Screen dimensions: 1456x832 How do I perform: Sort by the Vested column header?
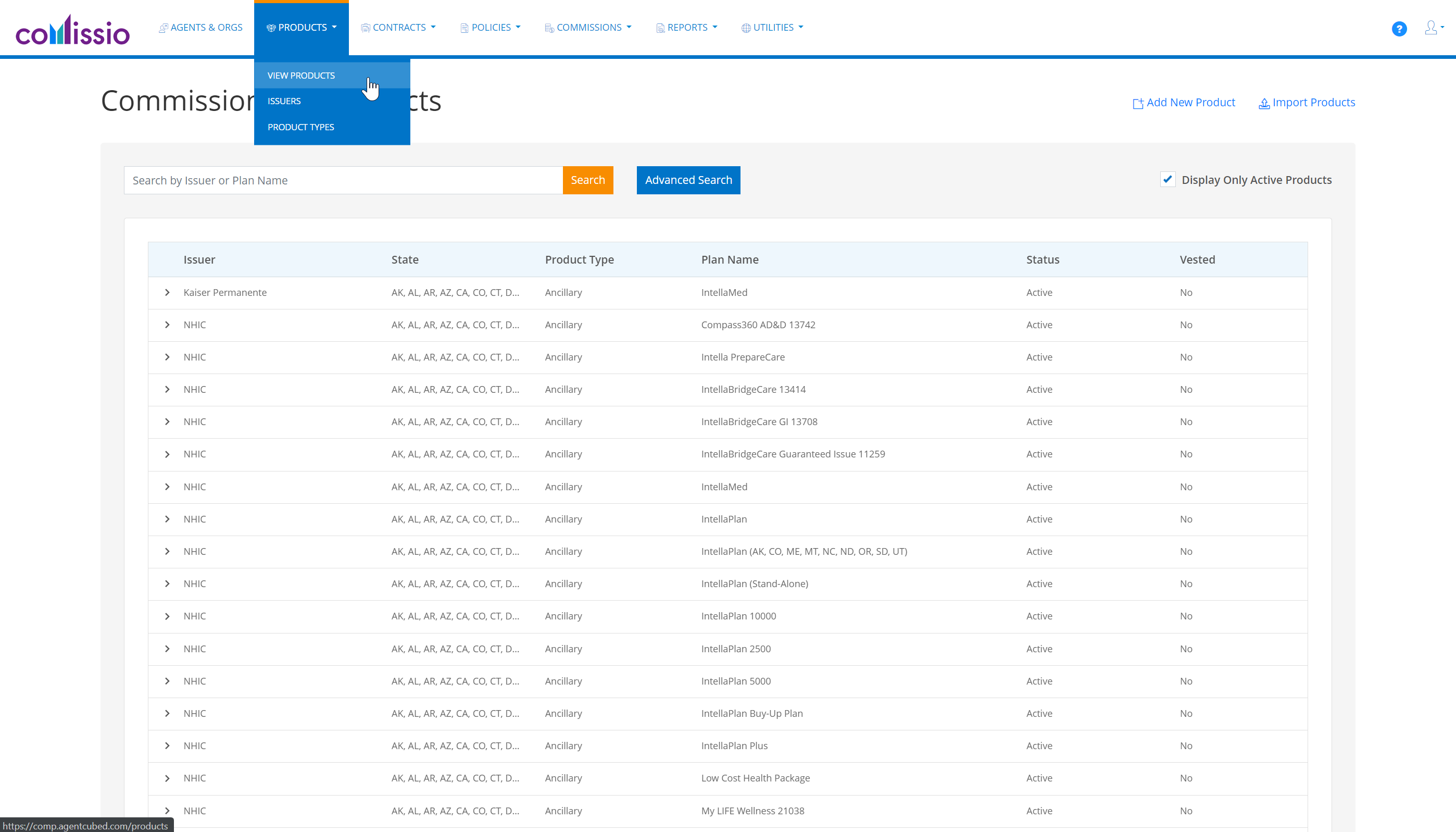click(x=1197, y=259)
